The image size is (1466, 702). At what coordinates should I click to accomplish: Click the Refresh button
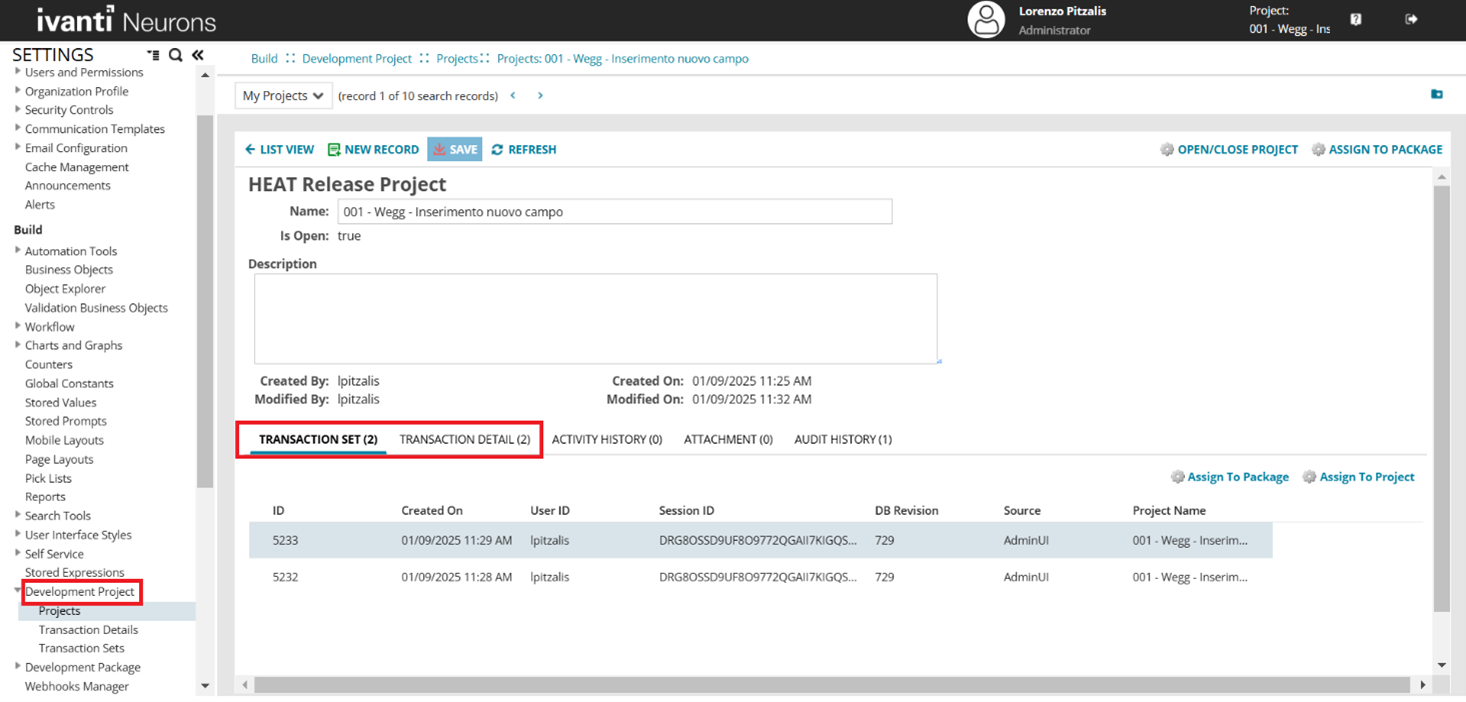[523, 149]
